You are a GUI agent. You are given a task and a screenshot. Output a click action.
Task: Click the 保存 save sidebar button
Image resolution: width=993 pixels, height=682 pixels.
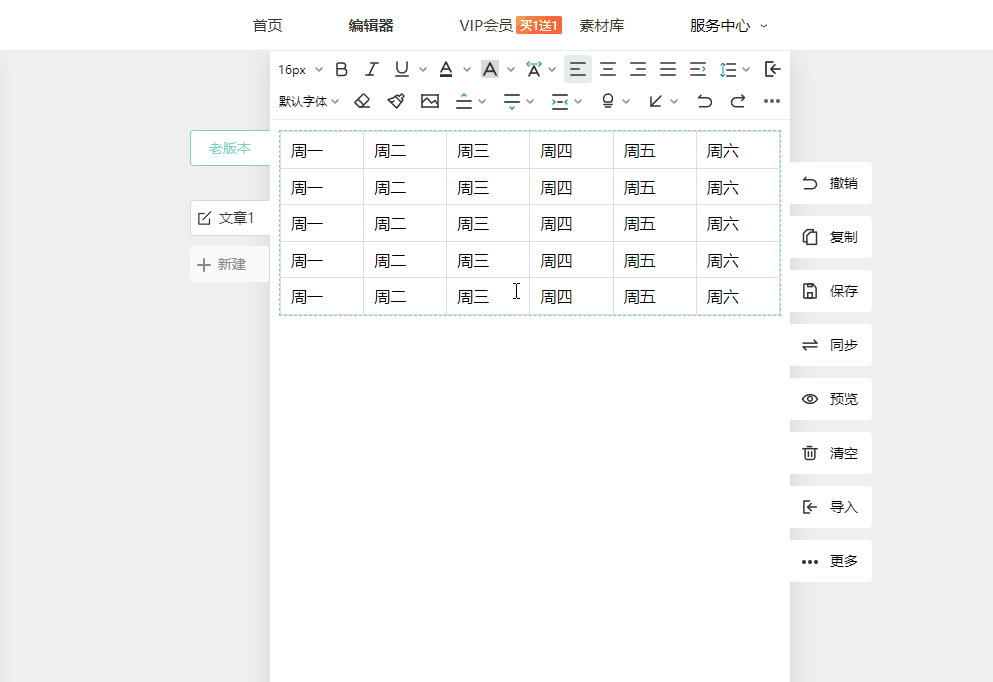[x=830, y=291]
